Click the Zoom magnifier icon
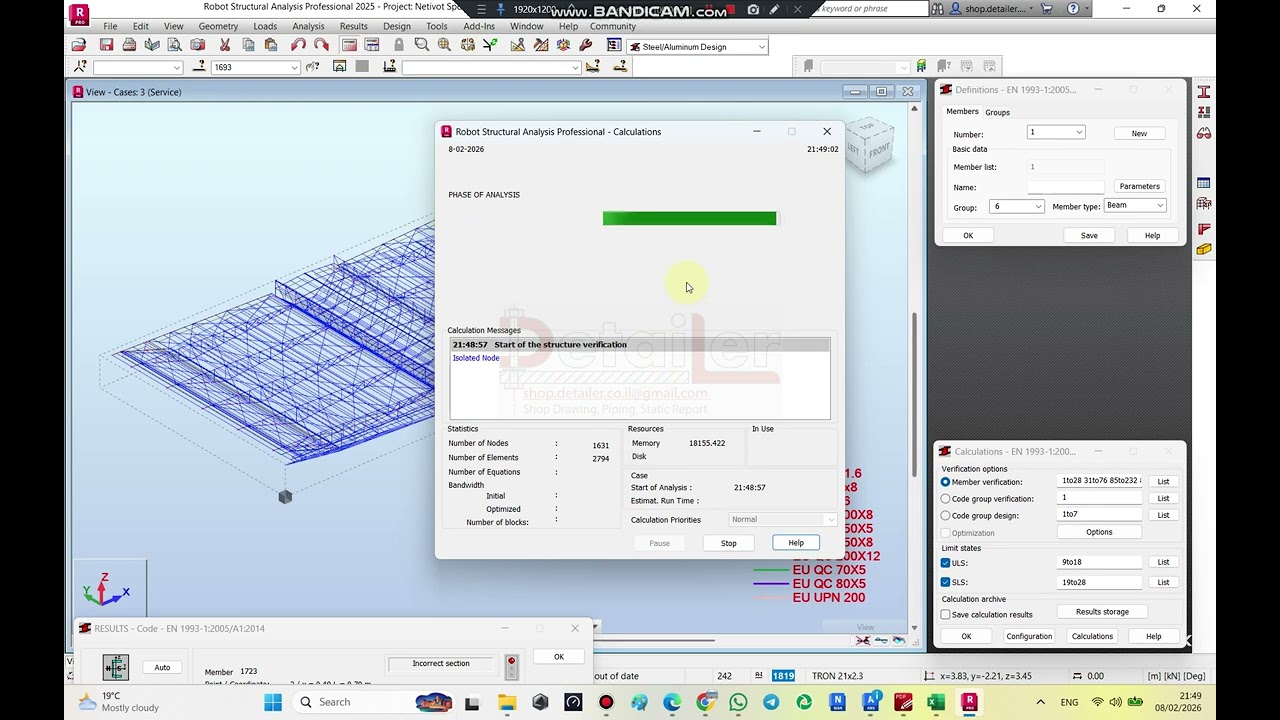Image resolution: width=1280 pixels, height=720 pixels. coord(422,45)
